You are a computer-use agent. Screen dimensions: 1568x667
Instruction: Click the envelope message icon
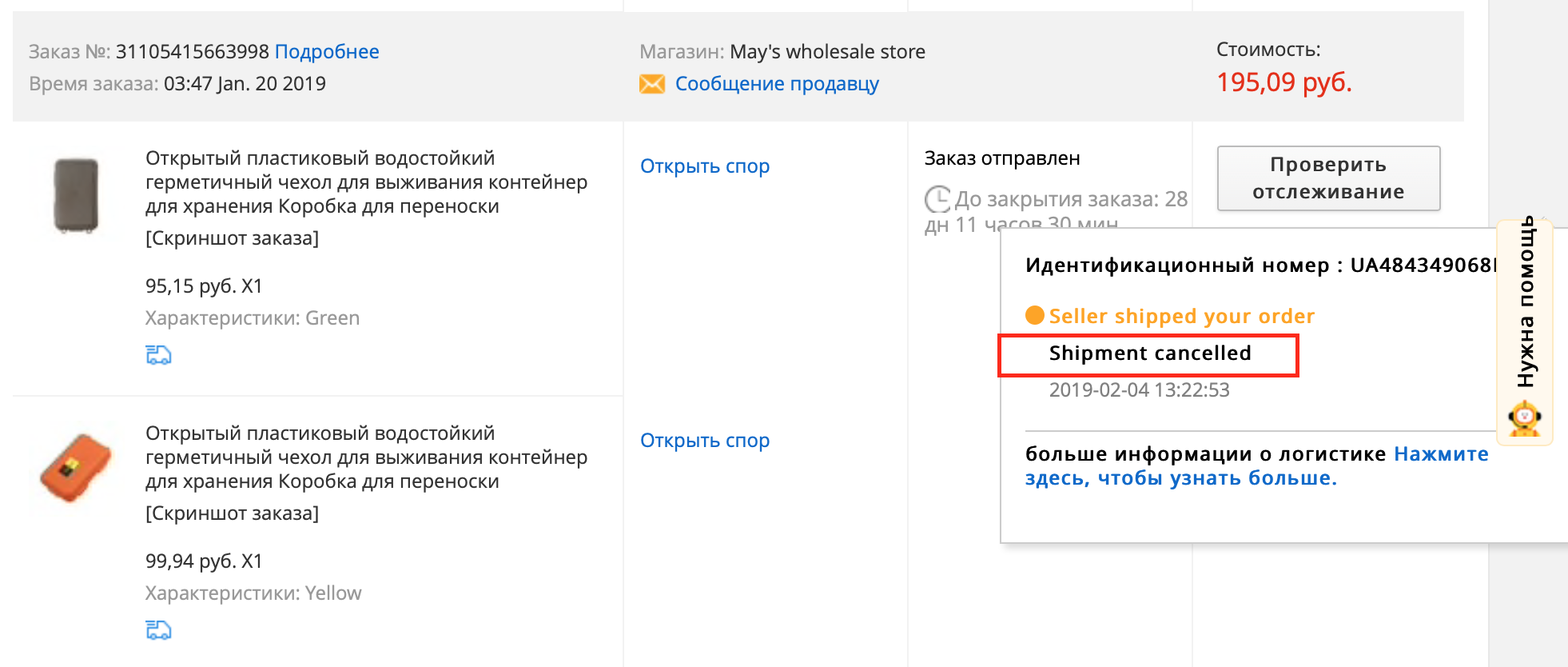[652, 84]
